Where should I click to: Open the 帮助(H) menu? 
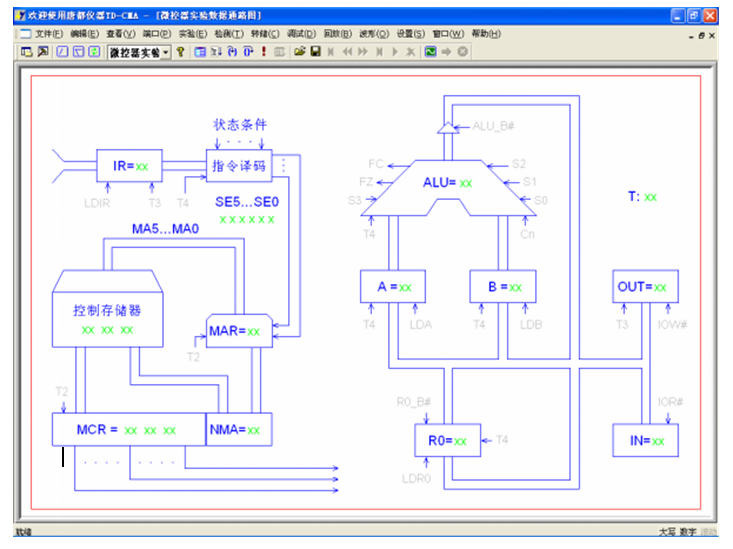(485, 34)
